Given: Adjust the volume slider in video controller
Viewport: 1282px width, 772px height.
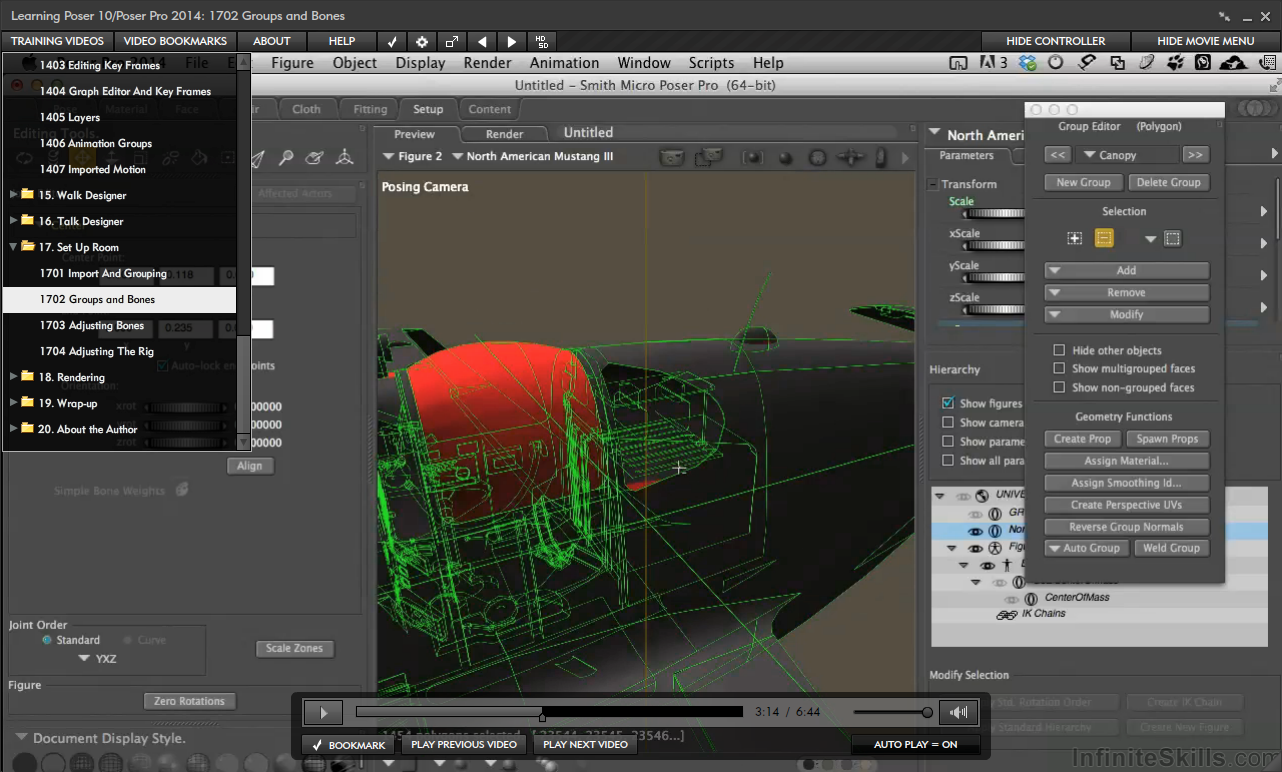Looking at the screenshot, I should point(891,713).
